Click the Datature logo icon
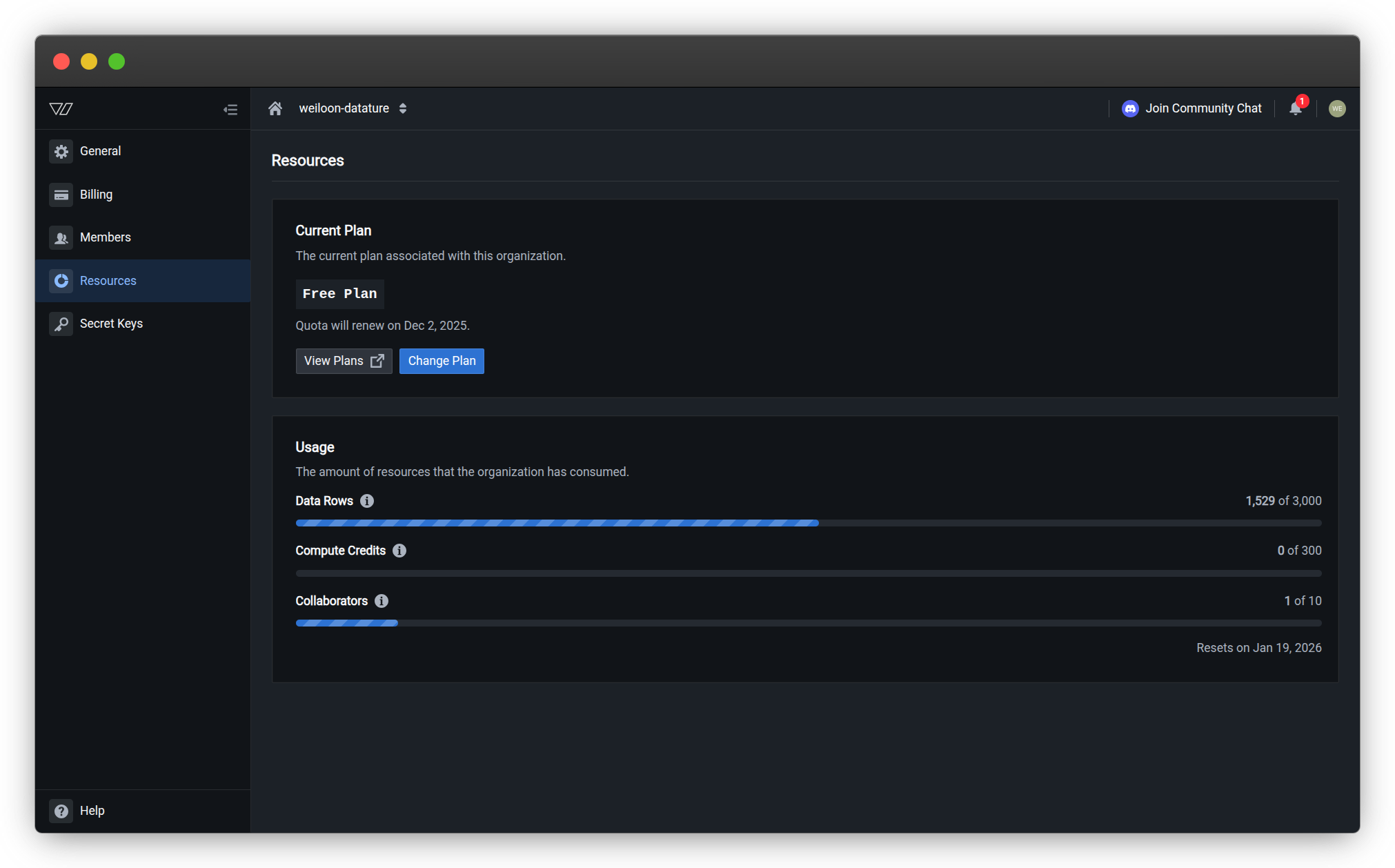Image resolution: width=1395 pixels, height=868 pixels. point(61,109)
